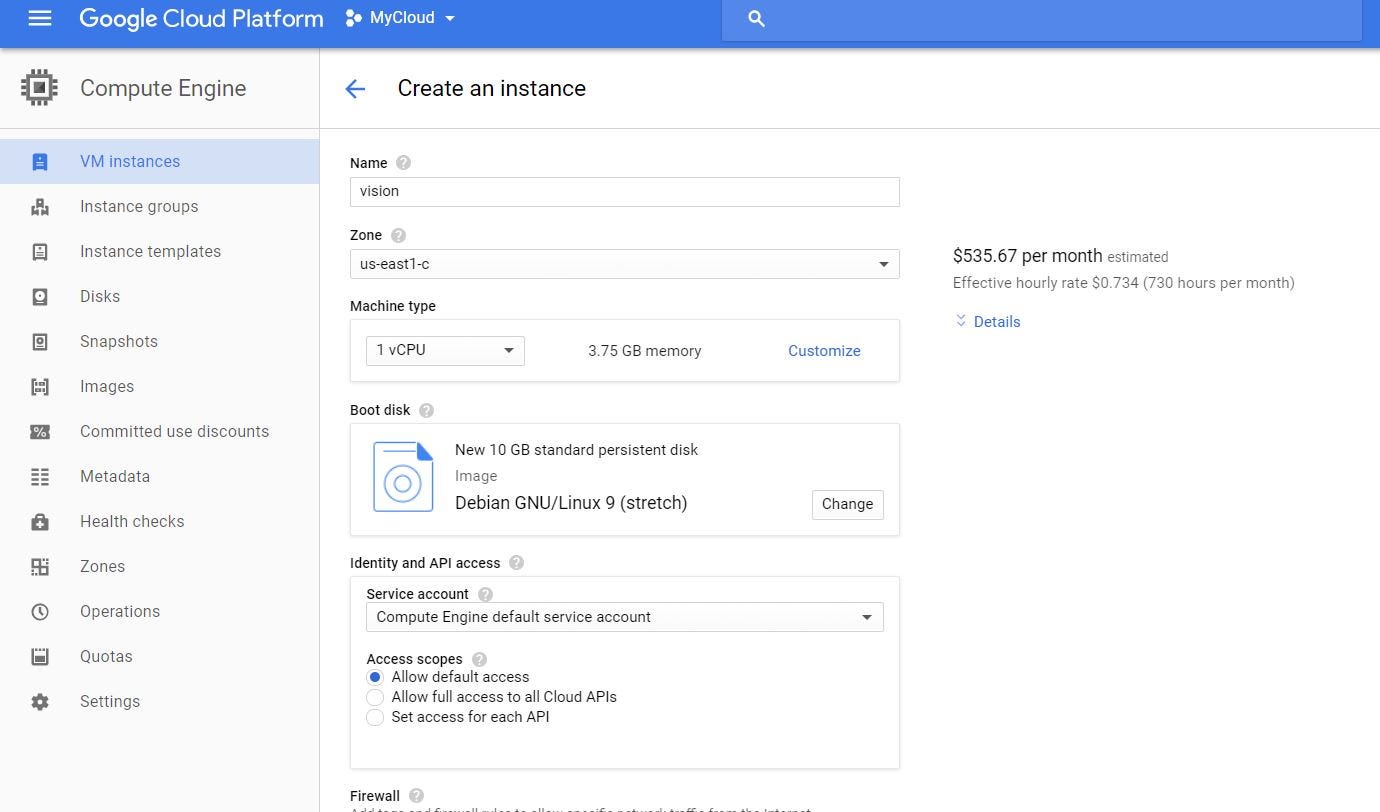Click the 3.75 GB memory text

[645, 351]
